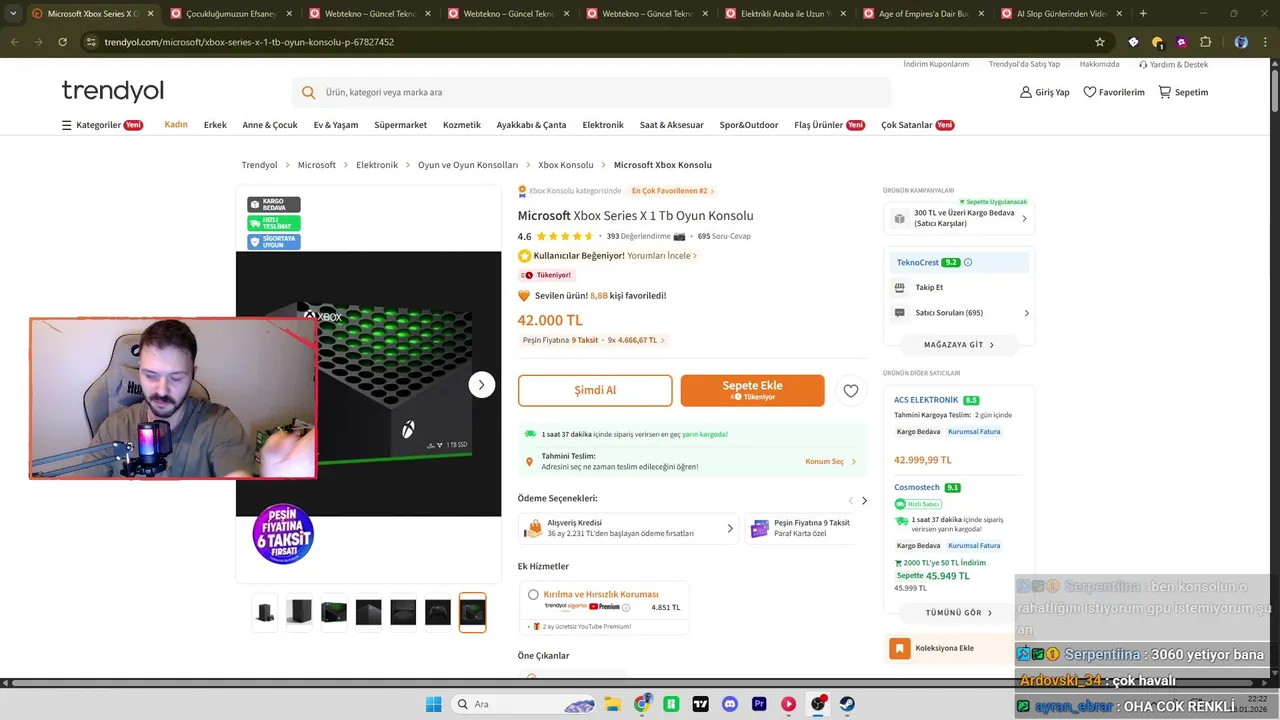Click next image arrow on product photo

pyautogui.click(x=482, y=384)
